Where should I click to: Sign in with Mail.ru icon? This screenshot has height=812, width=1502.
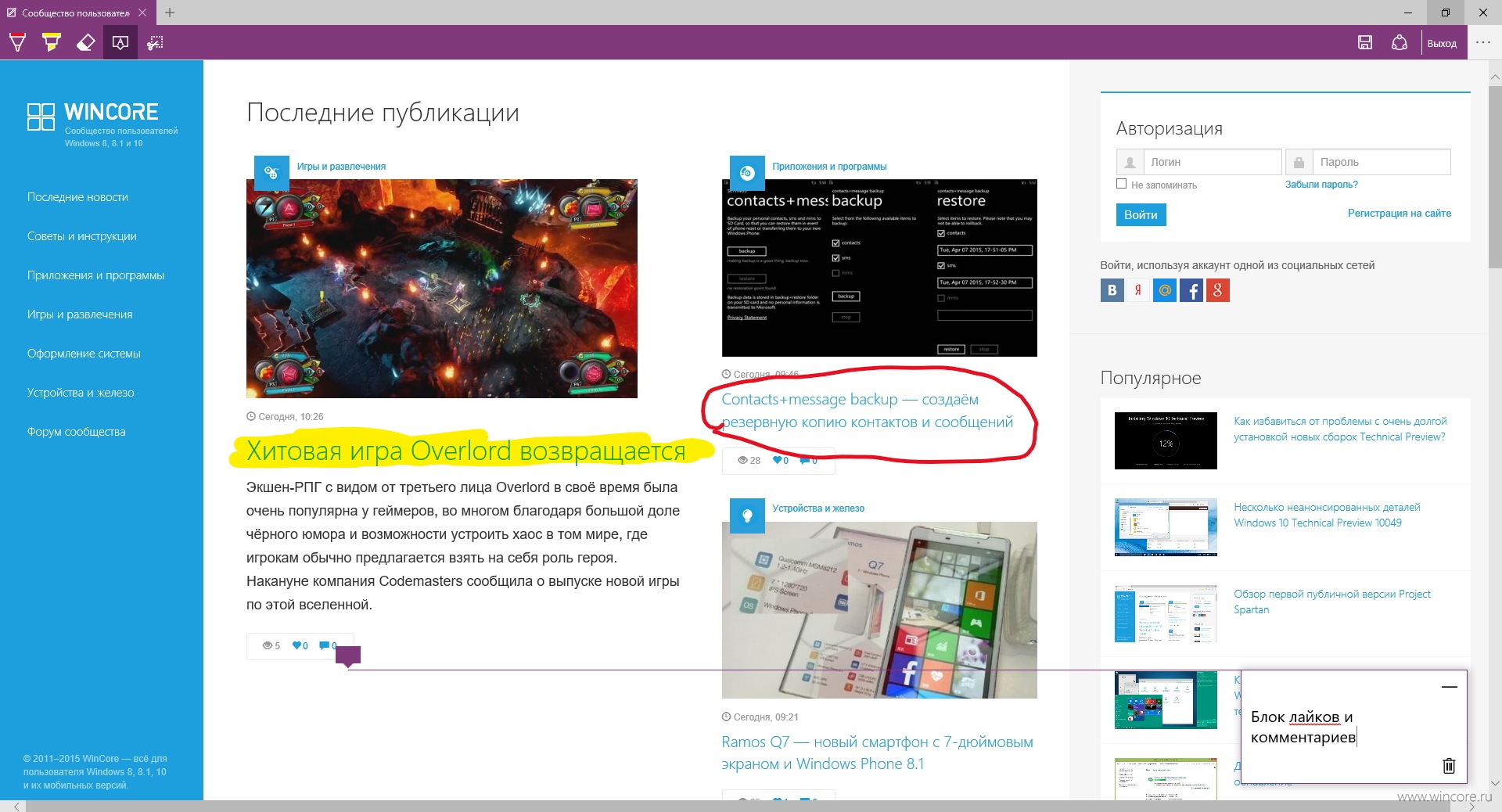coord(1164,290)
